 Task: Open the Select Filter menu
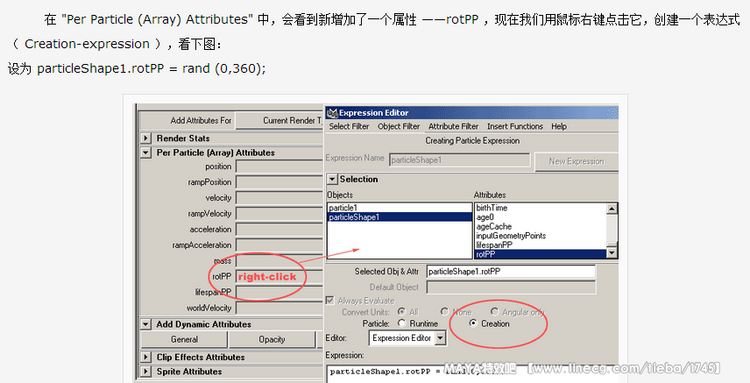(x=349, y=126)
